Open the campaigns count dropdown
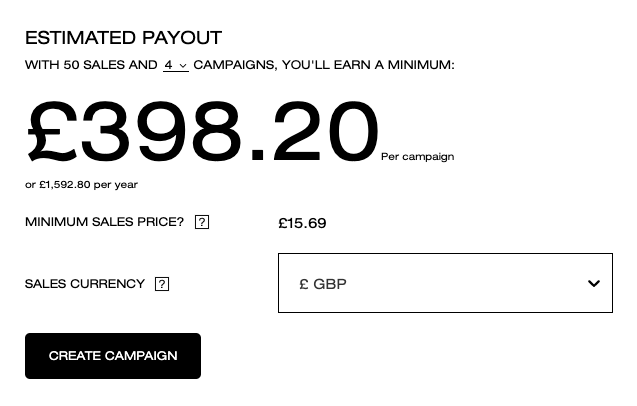The width and height of the screenshot is (637, 406). [x=176, y=65]
